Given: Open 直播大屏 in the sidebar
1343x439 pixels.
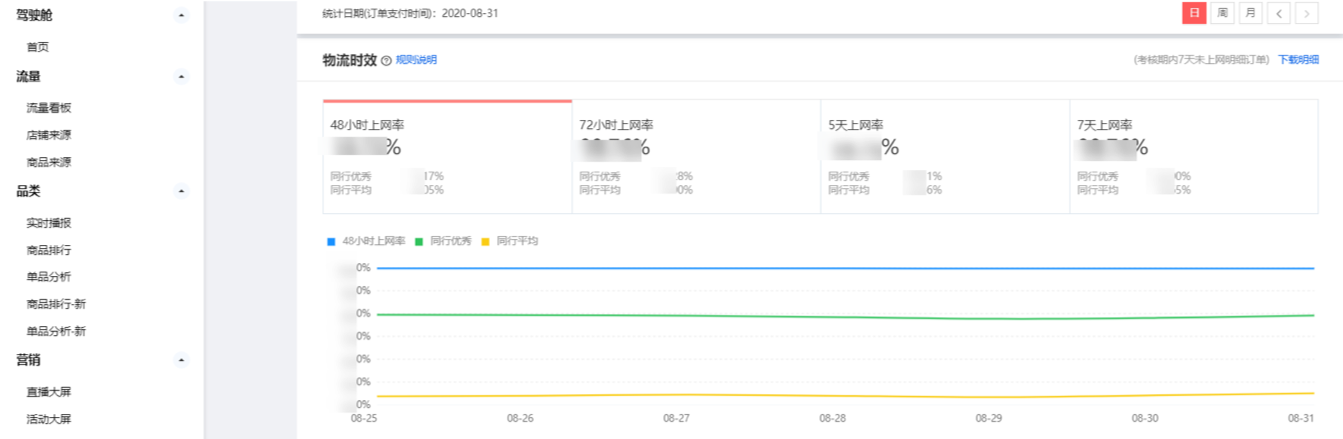Looking at the screenshot, I should click(x=49, y=392).
